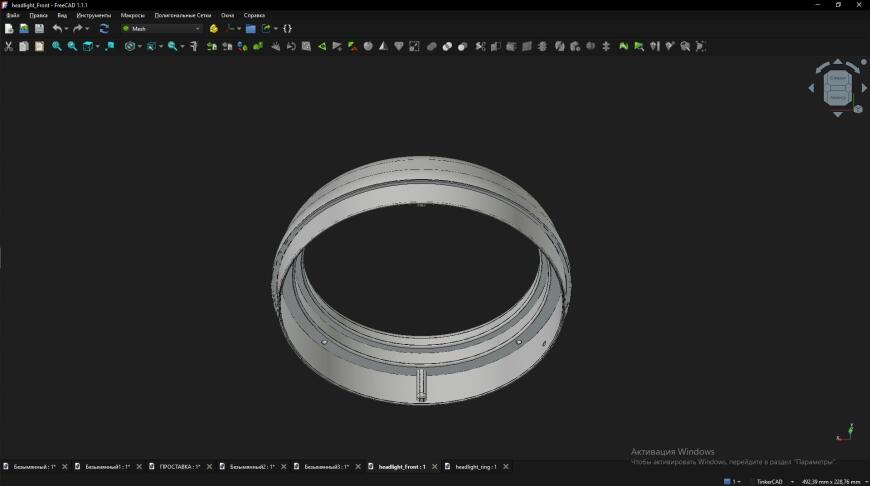Rotate view down with navigation cube bottom arrow
This screenshot has width=870, height=486.
click(838, 114)
